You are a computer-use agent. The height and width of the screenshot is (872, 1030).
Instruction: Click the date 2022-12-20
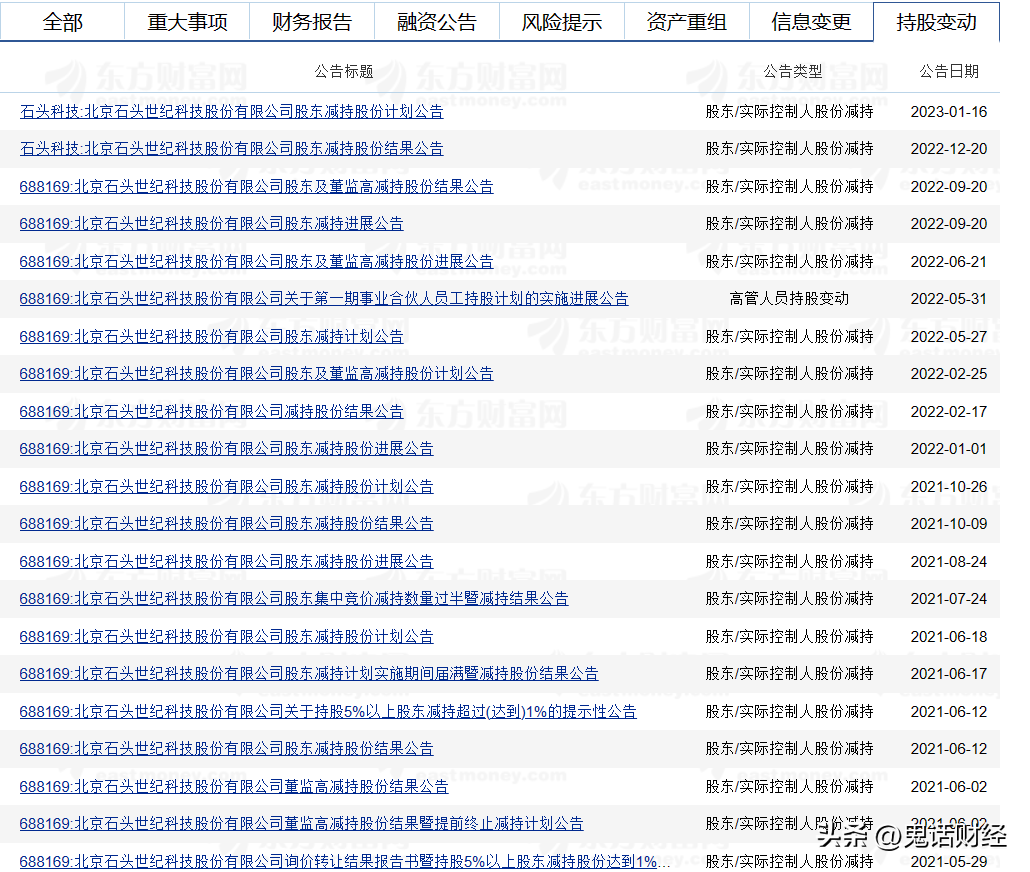949,149
